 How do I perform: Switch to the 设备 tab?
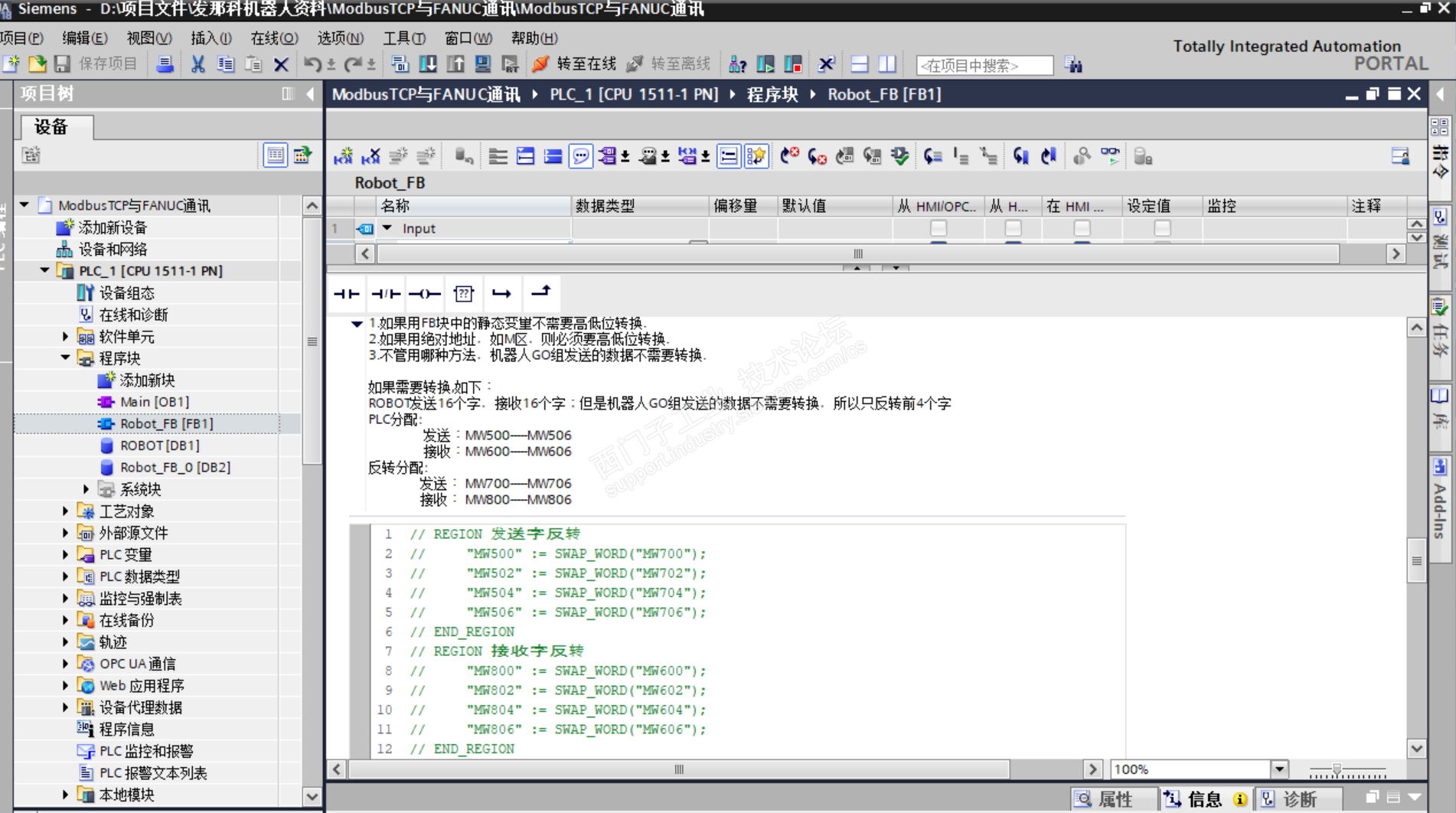[56, 126]
